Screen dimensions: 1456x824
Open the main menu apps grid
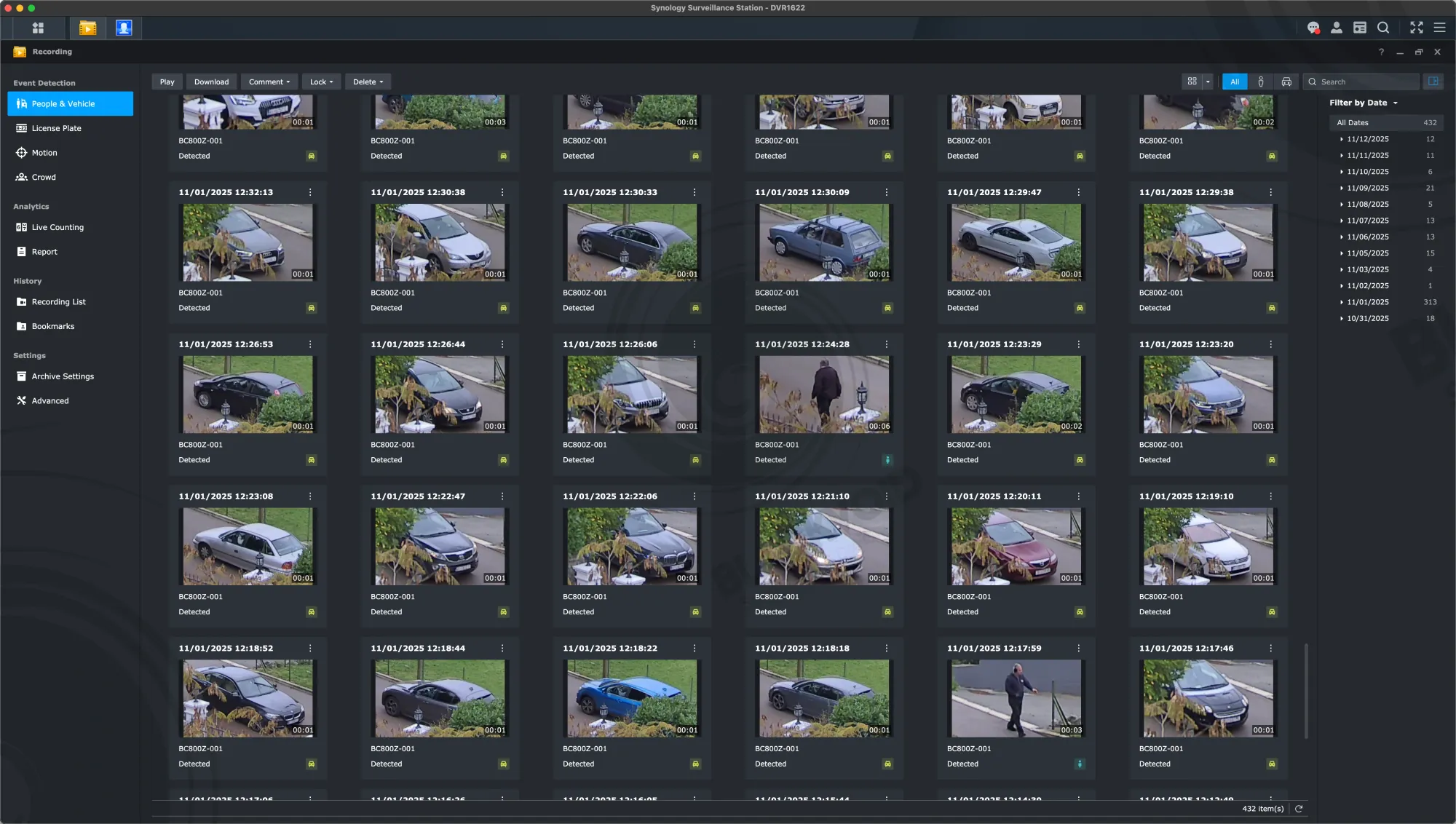(38, 28)
